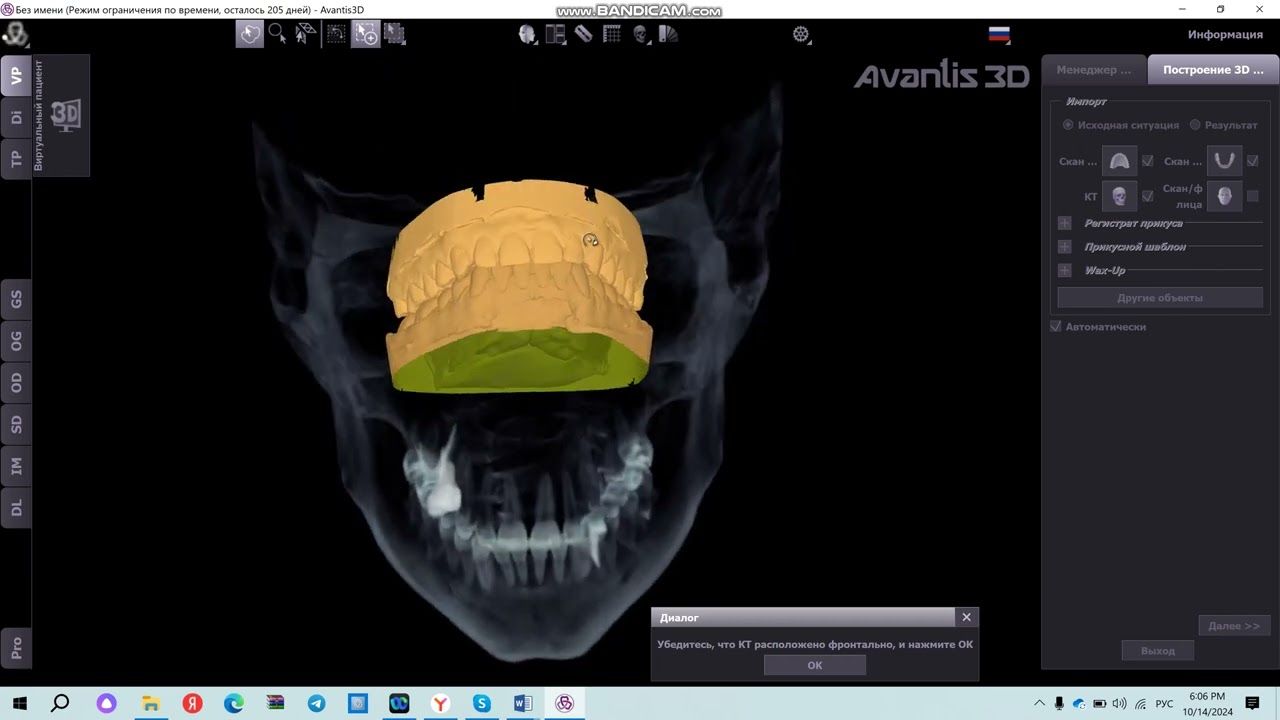Click the zoom magnifier tool in toolbar
The height and width of the screenshot is (720, 1280).
[277, 34]
